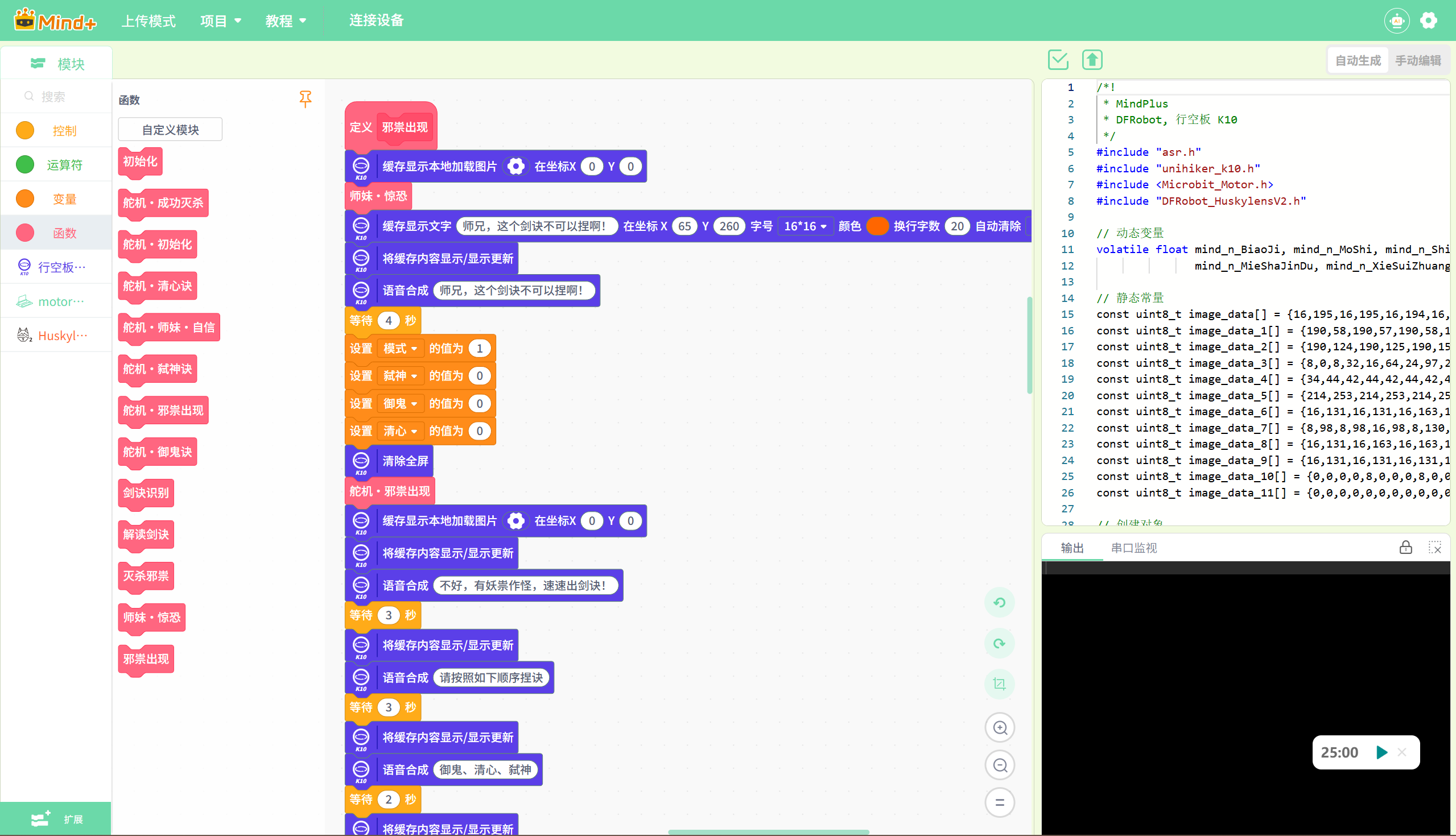Open the 模式 variable dropdown
This screenshot has height=836, width=1456.
(401, 349)
